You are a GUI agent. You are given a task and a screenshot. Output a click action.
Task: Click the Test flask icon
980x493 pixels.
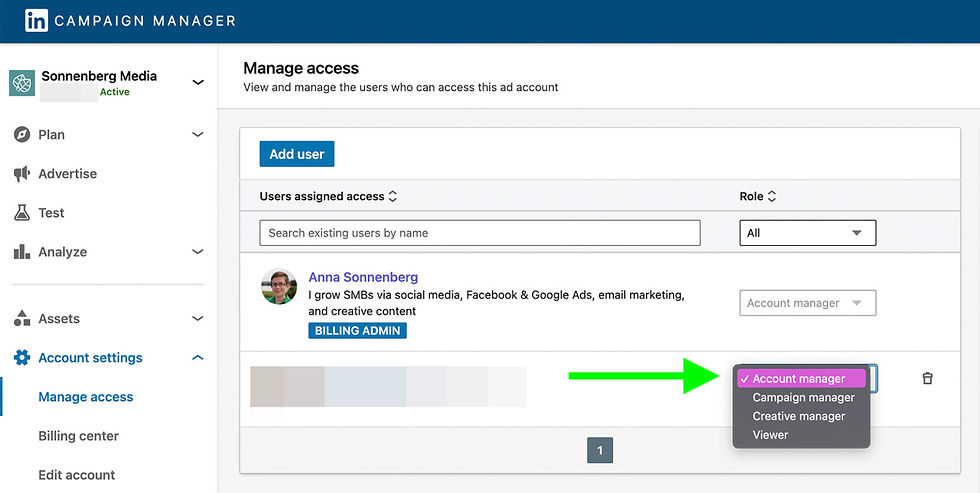tap(22, 212)
